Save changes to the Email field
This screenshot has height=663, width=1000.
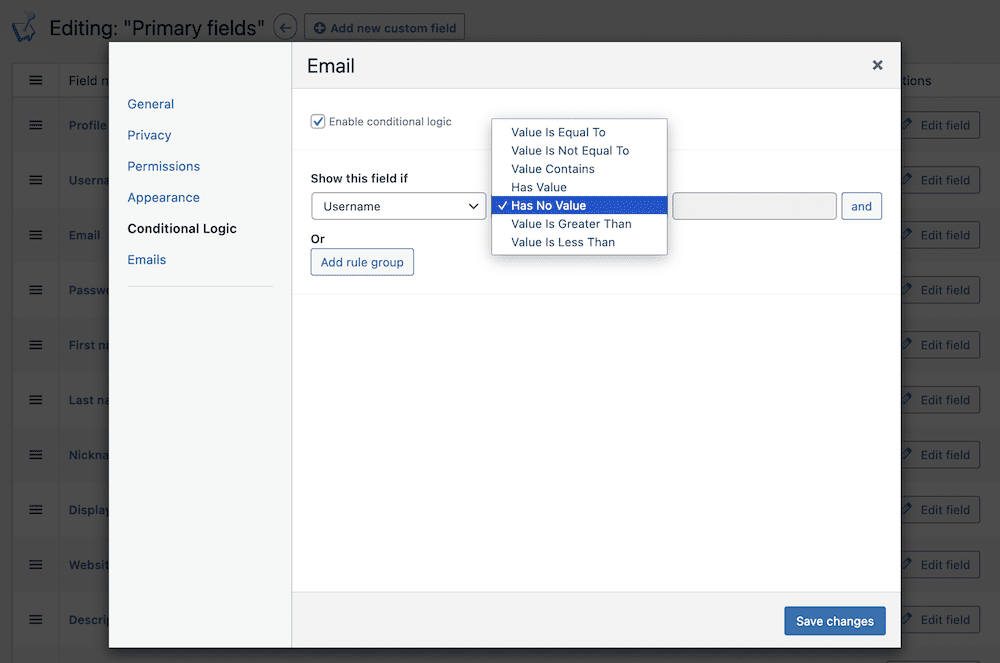(835, 621)
